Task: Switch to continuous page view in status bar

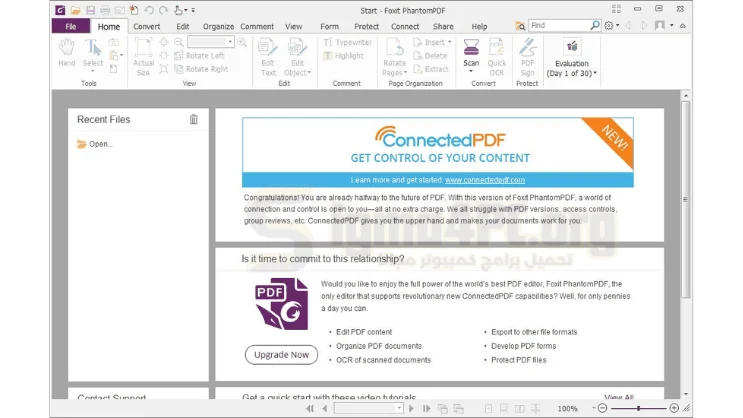Action: point(504,409)
